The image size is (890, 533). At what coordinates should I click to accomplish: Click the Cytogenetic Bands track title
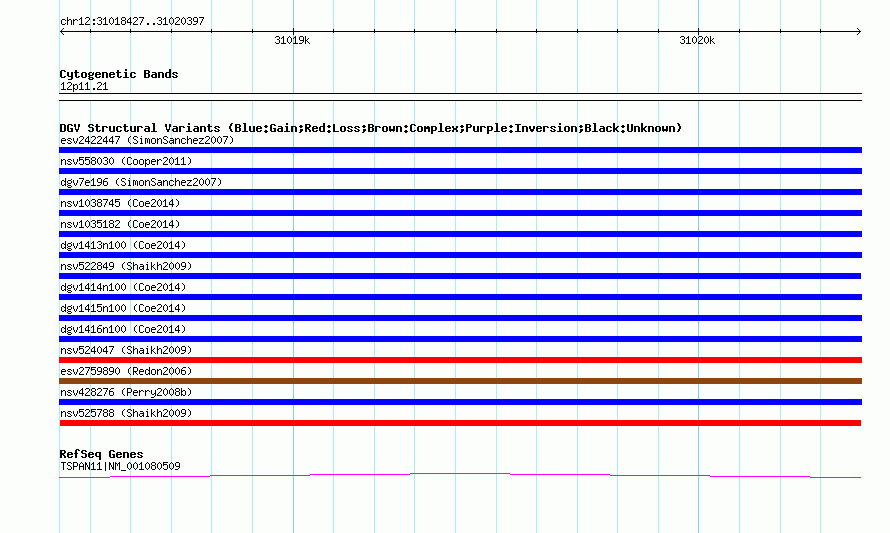coord(119,74)
